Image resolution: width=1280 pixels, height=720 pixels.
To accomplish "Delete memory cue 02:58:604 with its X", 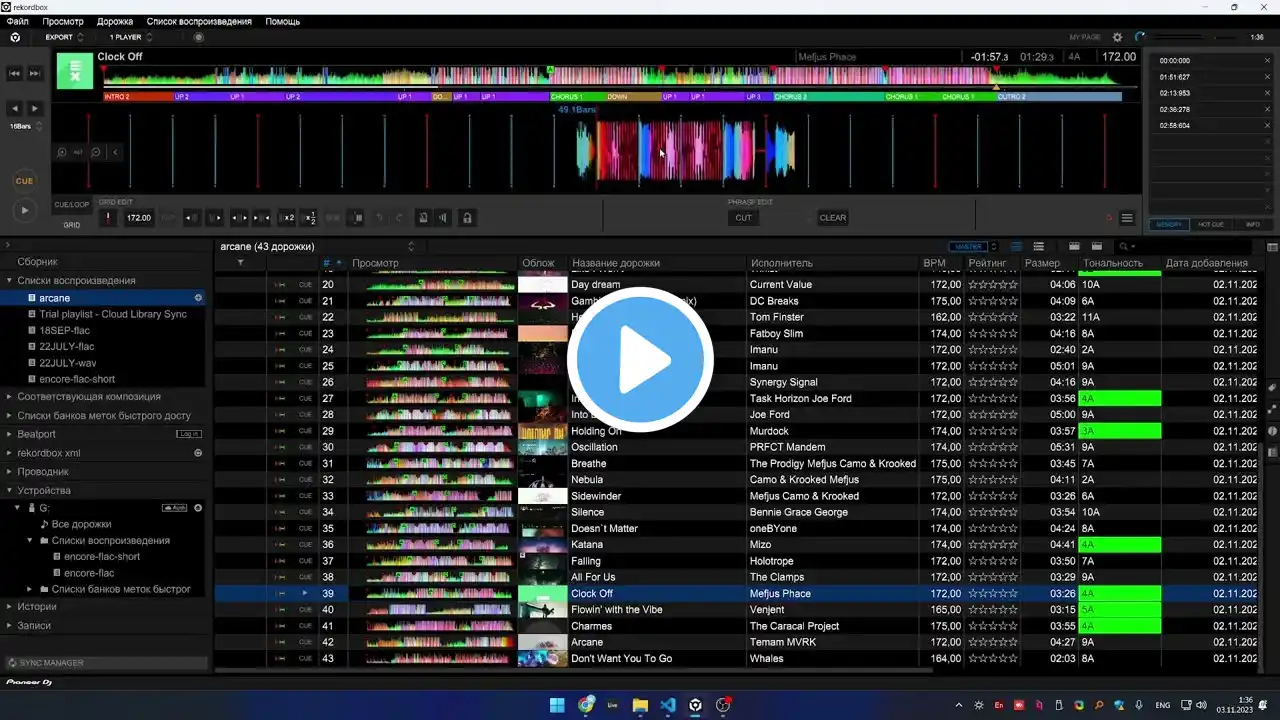I will click(1266, 126).
